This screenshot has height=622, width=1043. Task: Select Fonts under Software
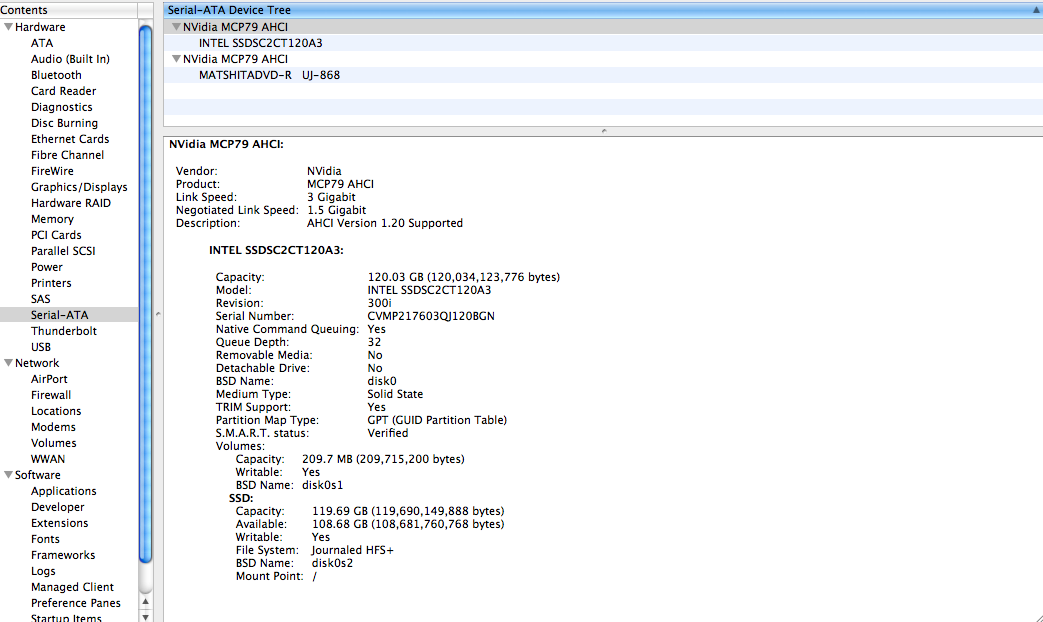tap(45, 539)
